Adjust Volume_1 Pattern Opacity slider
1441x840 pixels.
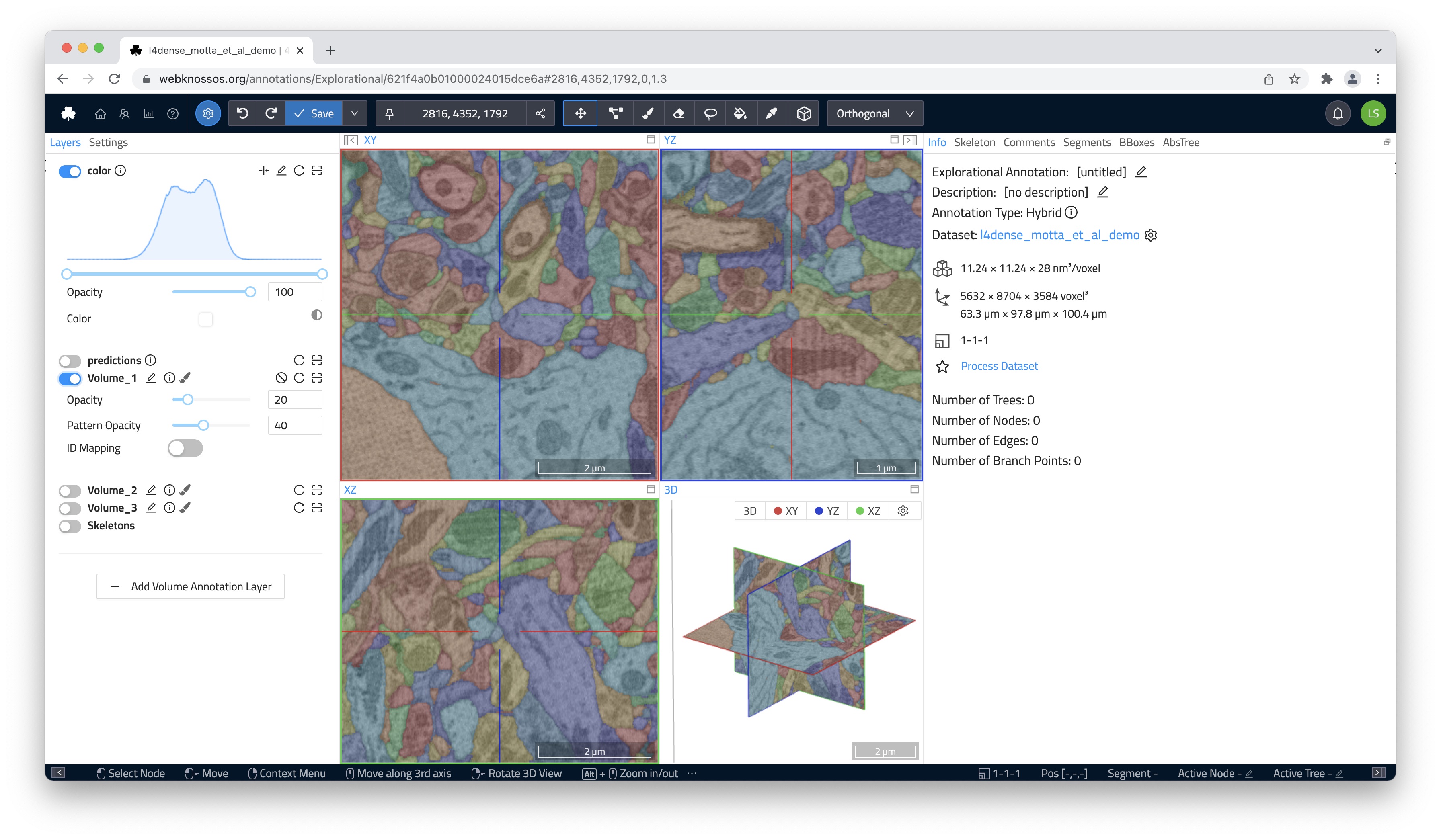203,425
